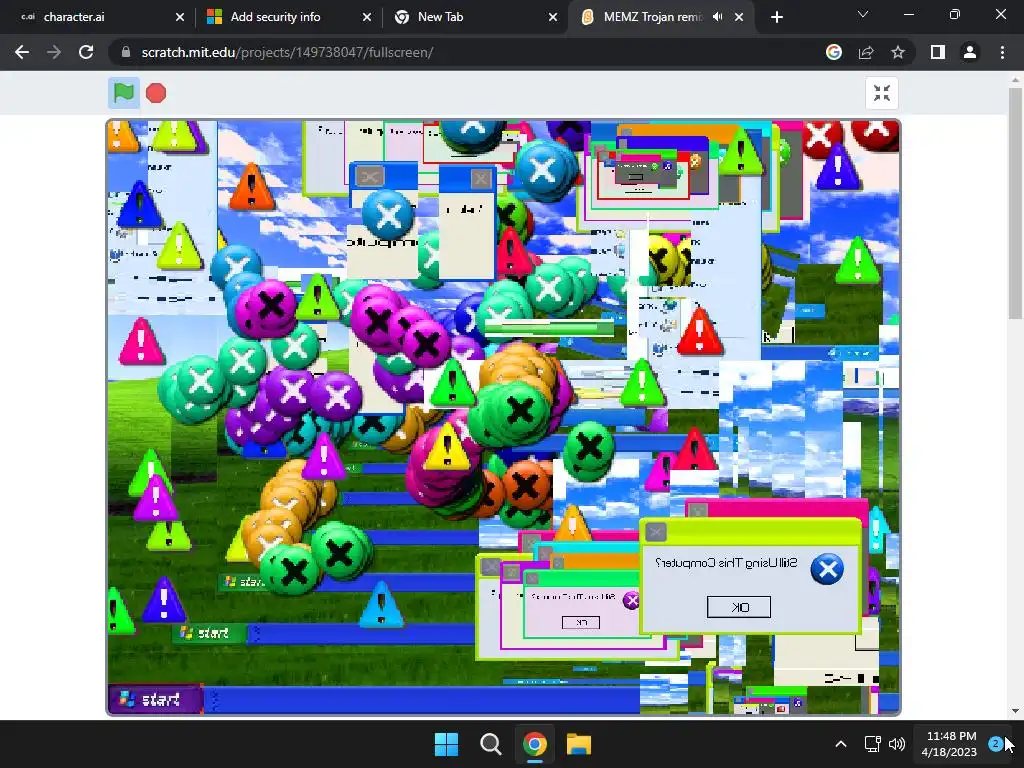Click the orange warning triangle near top left
Image resolution: width=1024 pixels, height=768 pixels.
251,187
